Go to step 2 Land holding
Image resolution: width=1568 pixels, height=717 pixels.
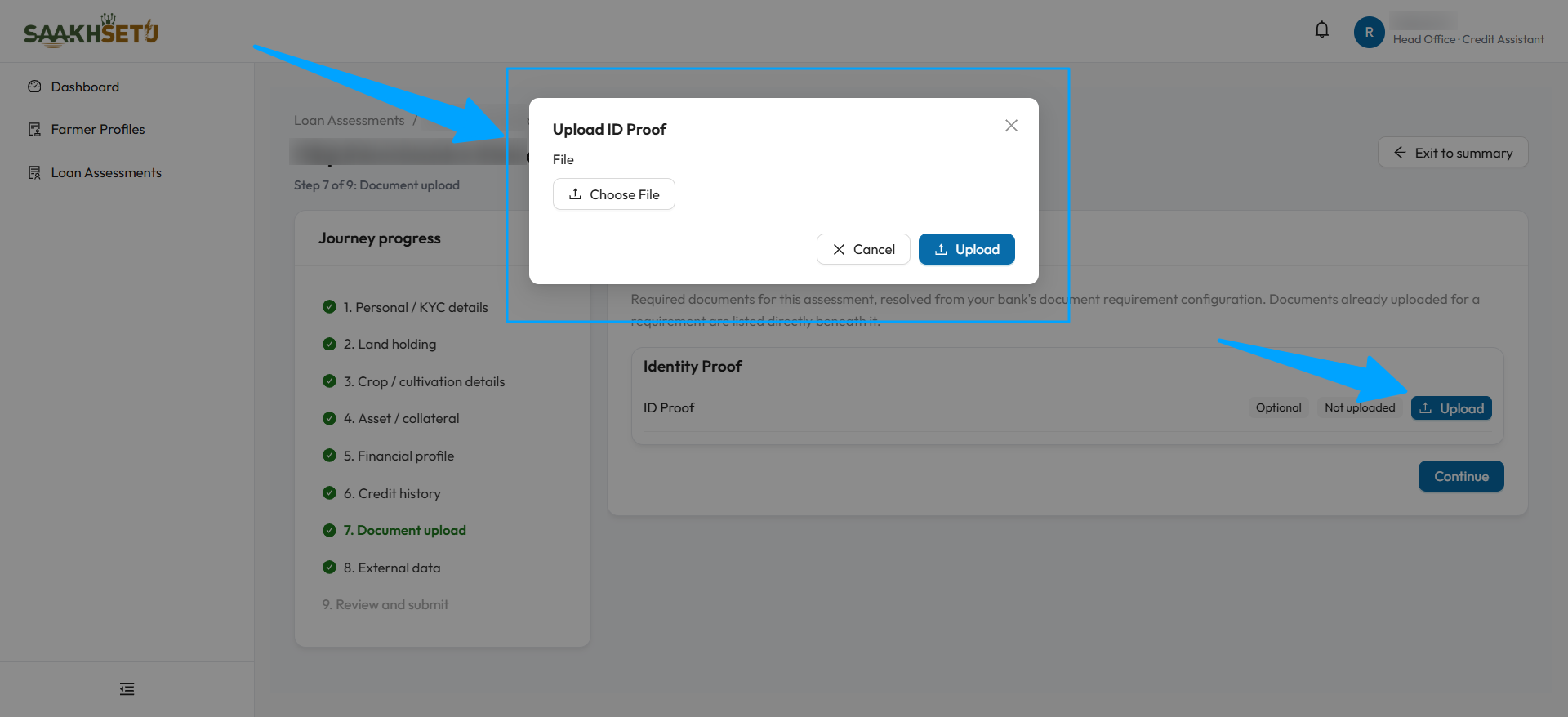(x=390, y=345)
